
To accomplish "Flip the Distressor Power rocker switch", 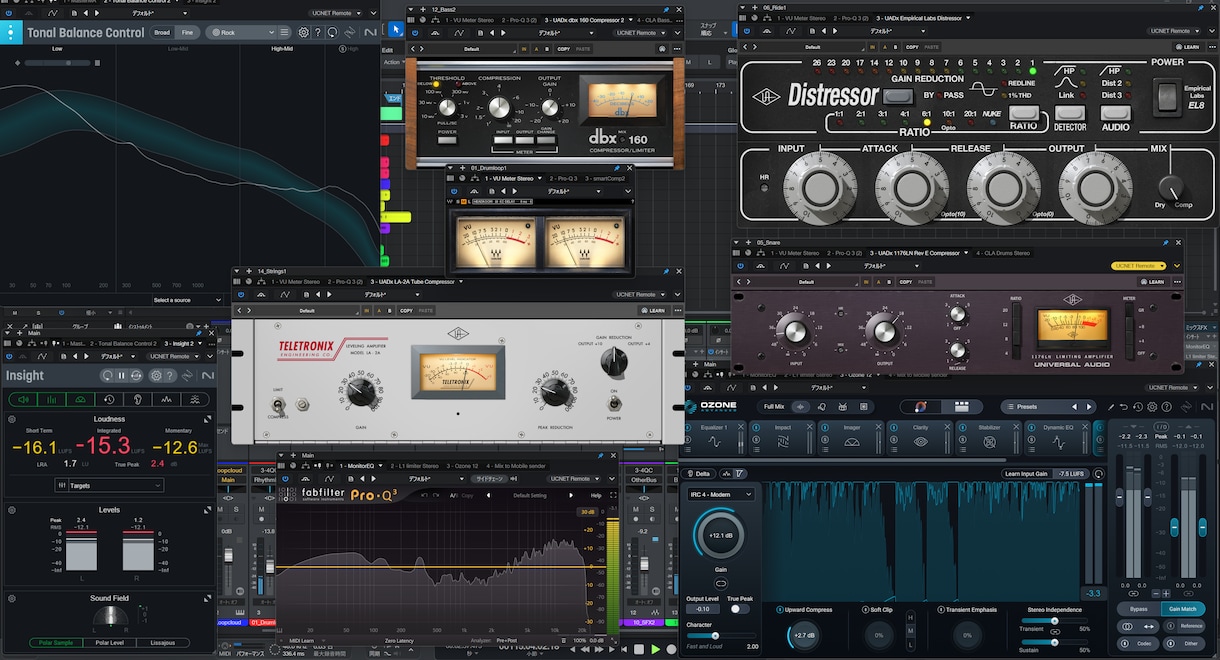I will [x=1167, y=97].
